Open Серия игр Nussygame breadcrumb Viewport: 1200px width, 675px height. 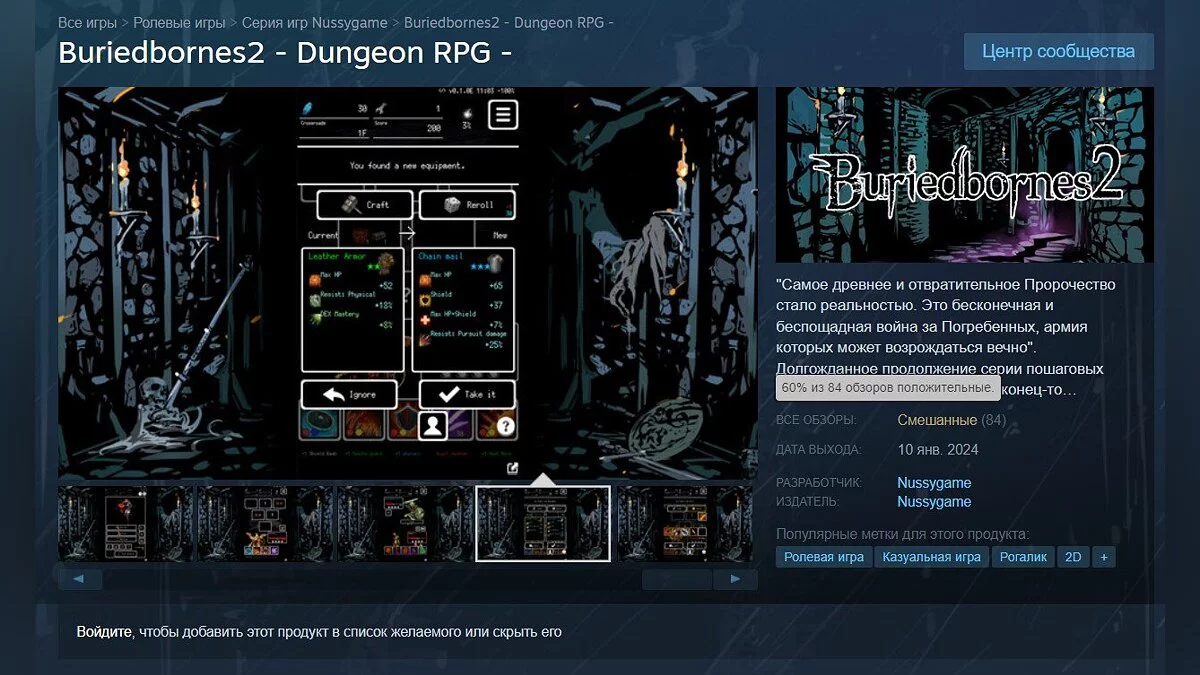[315, 22]
